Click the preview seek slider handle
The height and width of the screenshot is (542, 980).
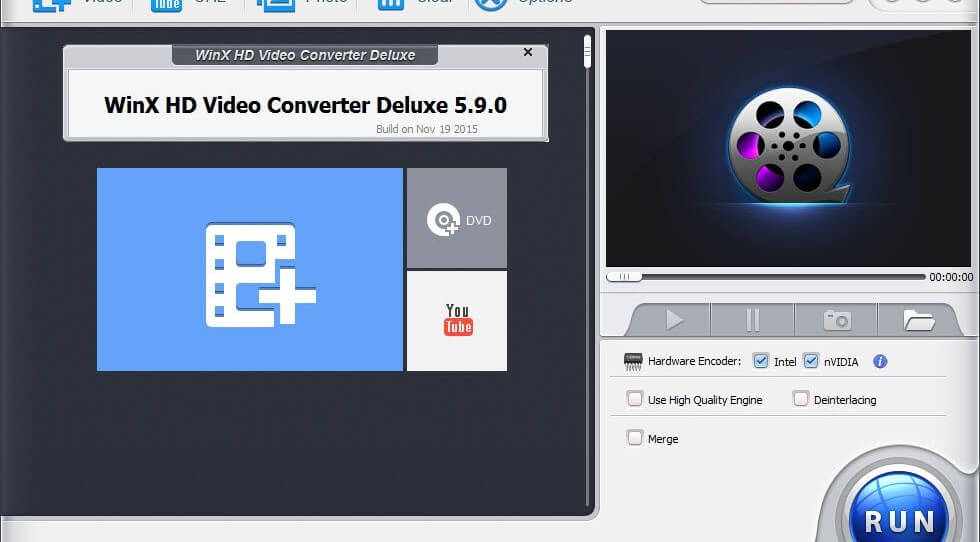click(x=624, y=276)
